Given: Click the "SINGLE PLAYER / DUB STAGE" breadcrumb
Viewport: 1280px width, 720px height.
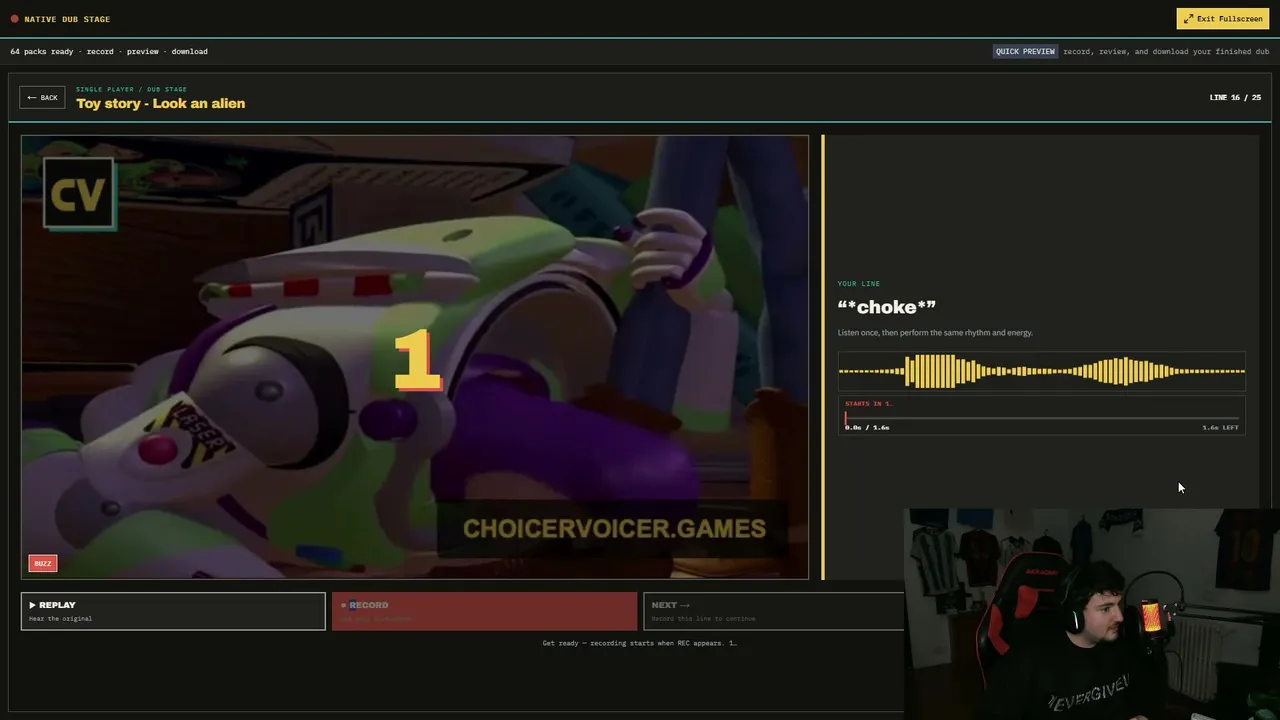Looking at the screenshot, I should pyautogui.click(x=131, y=89).
